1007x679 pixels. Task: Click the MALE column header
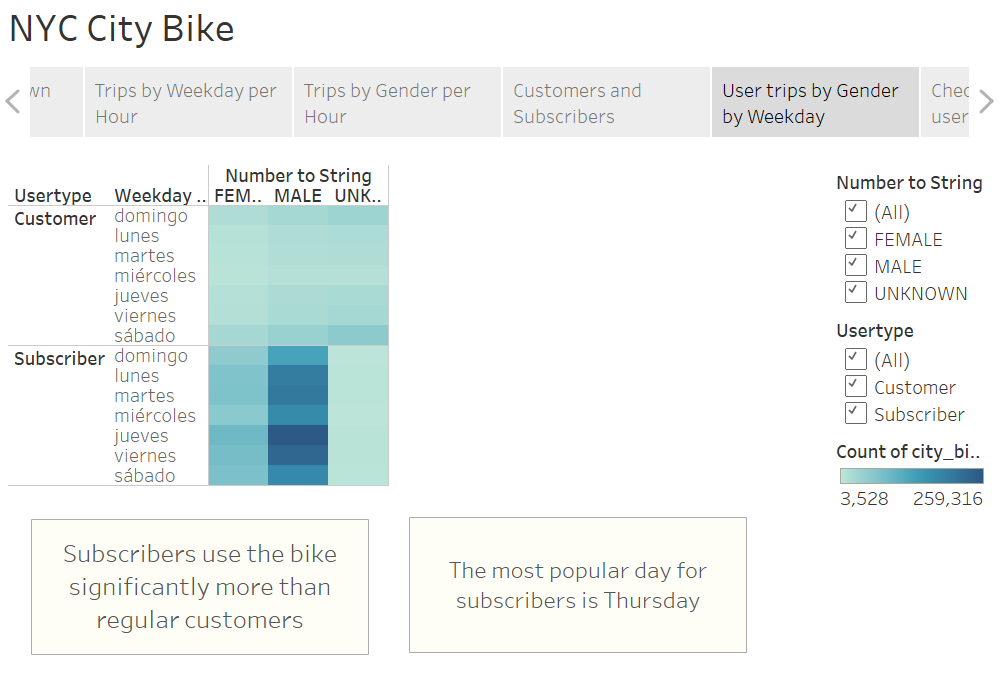point(297,196)
